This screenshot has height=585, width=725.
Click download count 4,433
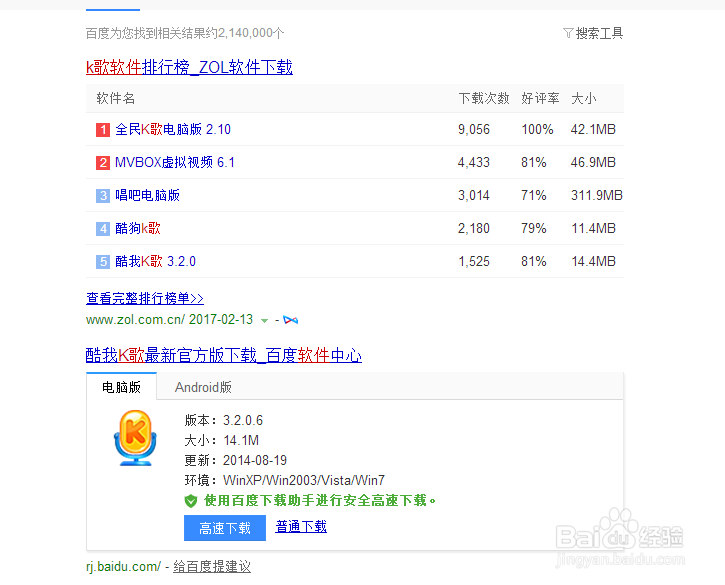tap(474, 162)
